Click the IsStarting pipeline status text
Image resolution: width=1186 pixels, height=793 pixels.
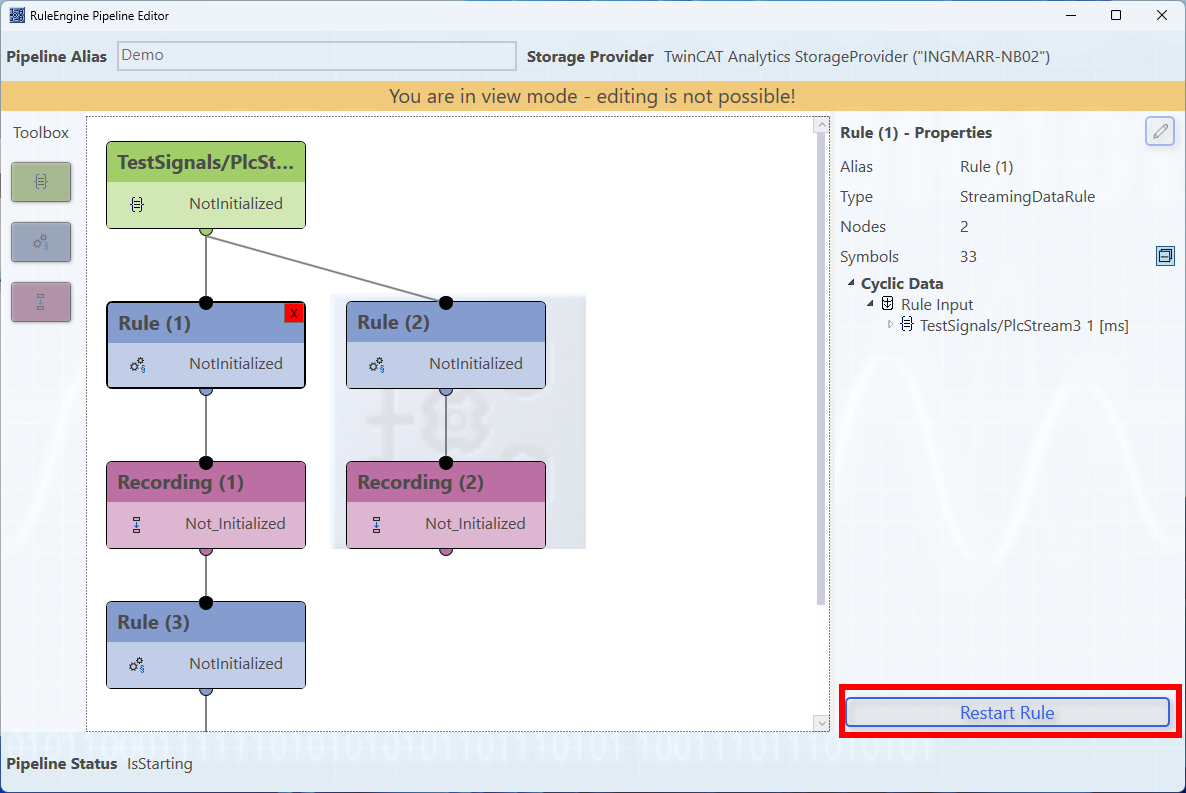point(160,763)
